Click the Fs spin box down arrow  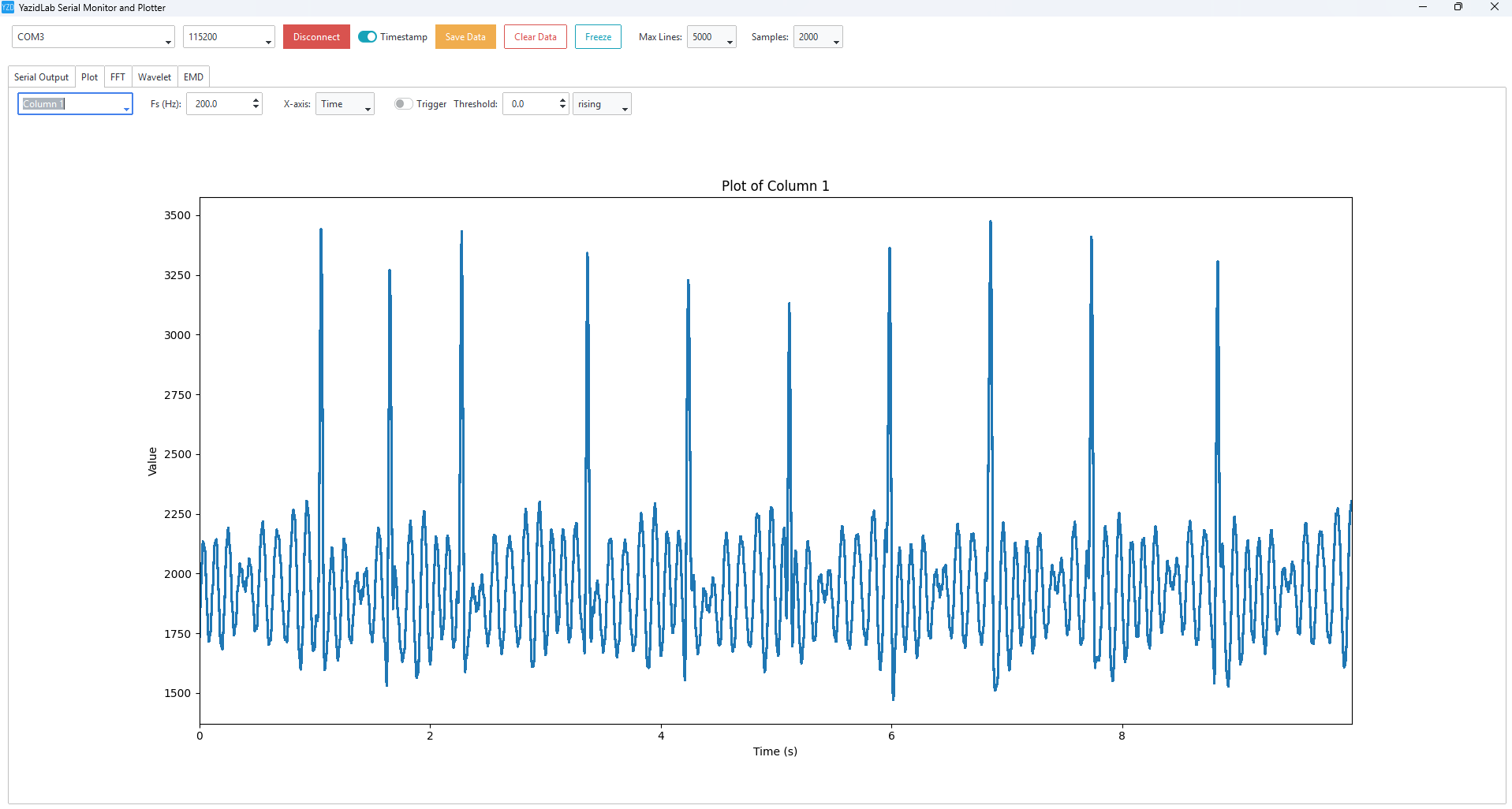coord(256,107)
